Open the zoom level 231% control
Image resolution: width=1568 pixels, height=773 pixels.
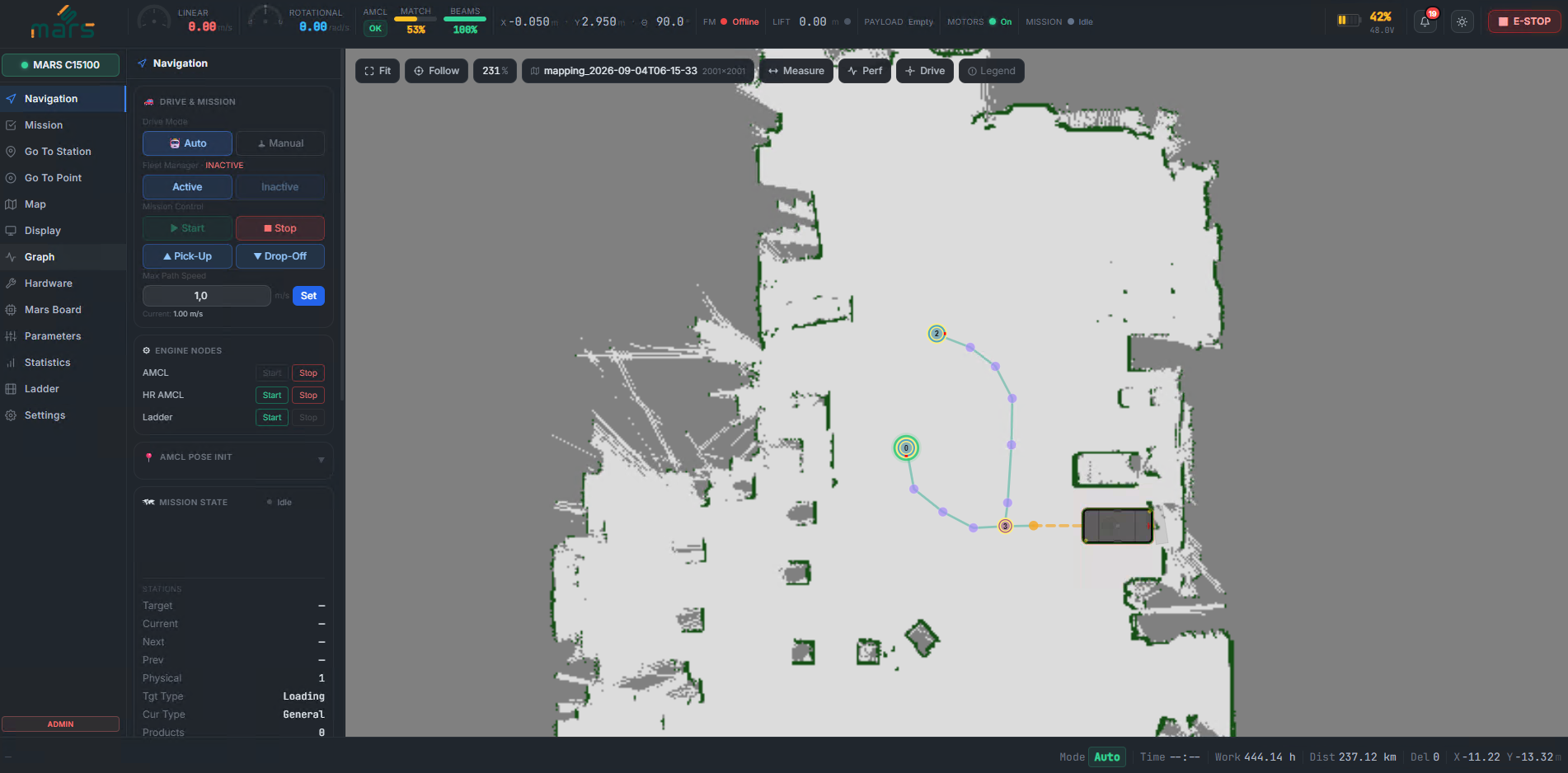[495, 71]
